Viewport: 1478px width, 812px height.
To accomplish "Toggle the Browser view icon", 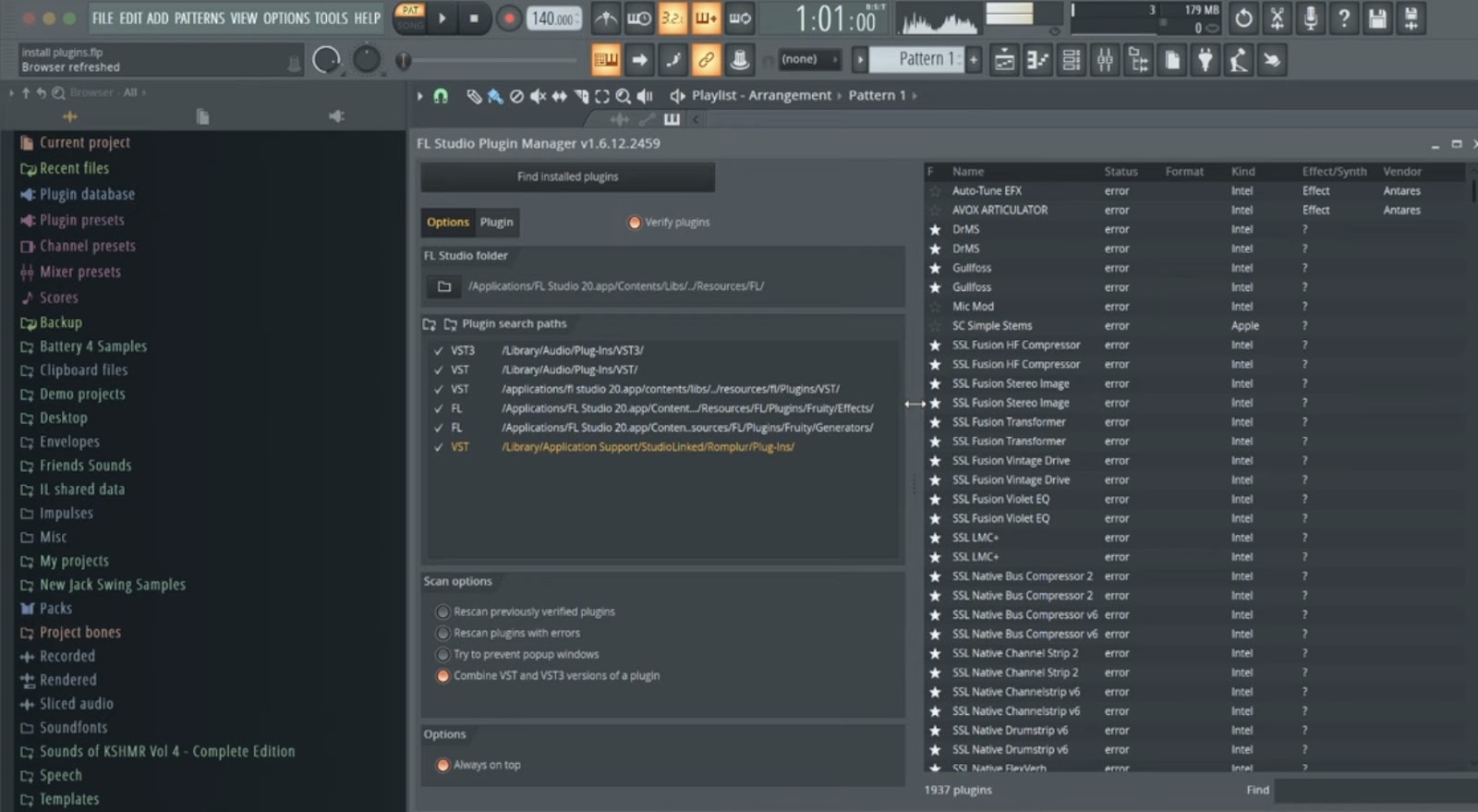I will [1138, 60].
